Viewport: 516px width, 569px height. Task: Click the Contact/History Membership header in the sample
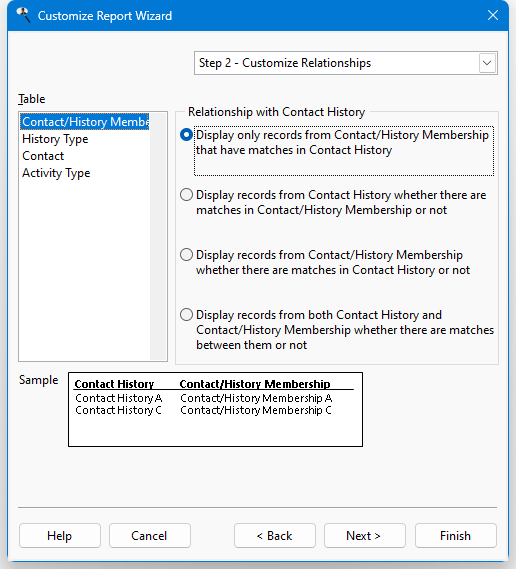pos(255,384)
